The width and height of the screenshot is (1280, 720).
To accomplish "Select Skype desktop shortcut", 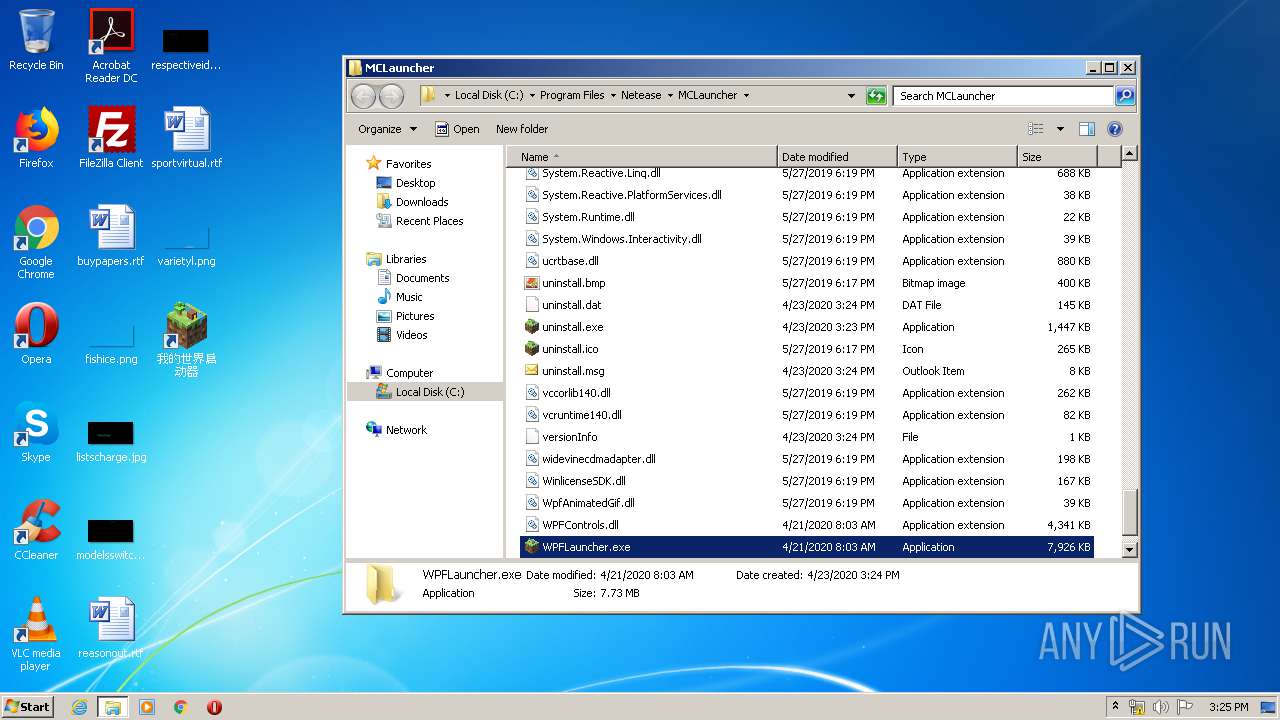I will [x=36, y=432].
